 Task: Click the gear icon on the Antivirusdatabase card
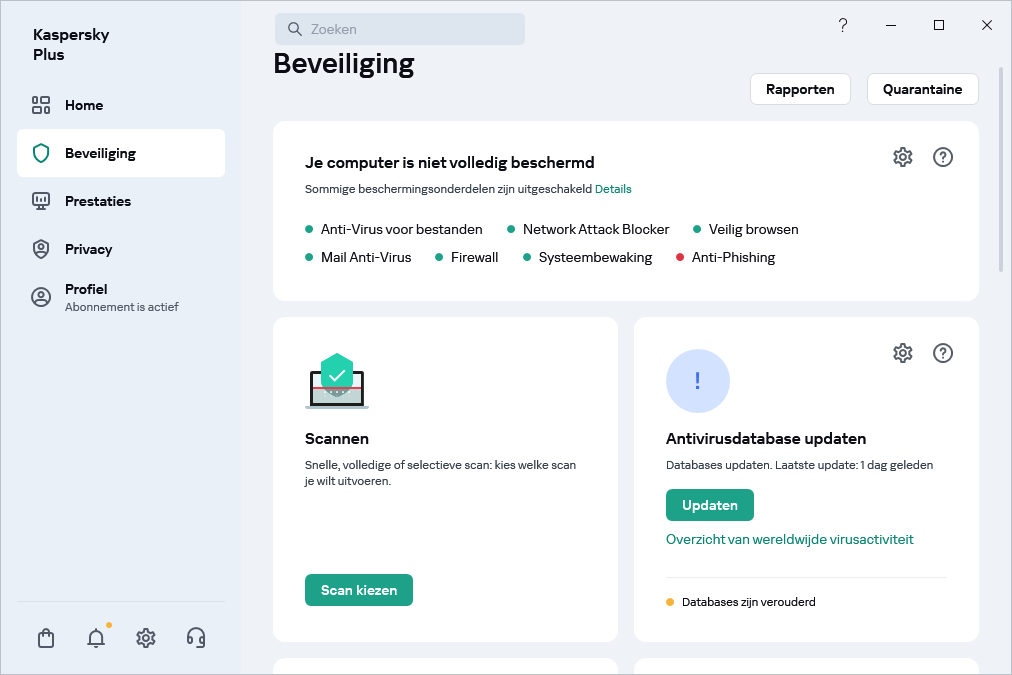pyautogui.click(x=902, y=353)
